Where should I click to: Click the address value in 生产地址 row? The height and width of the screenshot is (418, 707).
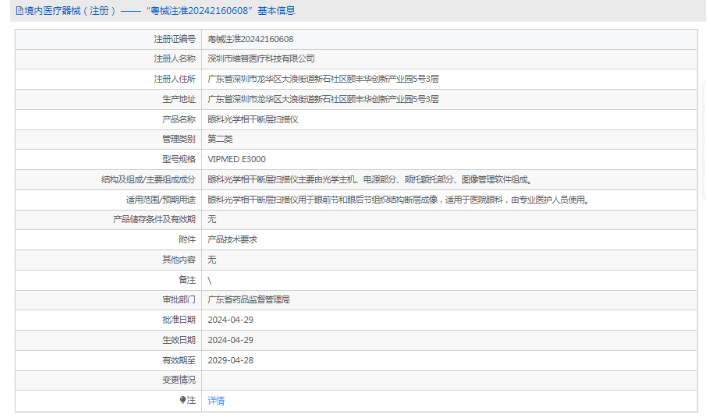tap(323, 99)
